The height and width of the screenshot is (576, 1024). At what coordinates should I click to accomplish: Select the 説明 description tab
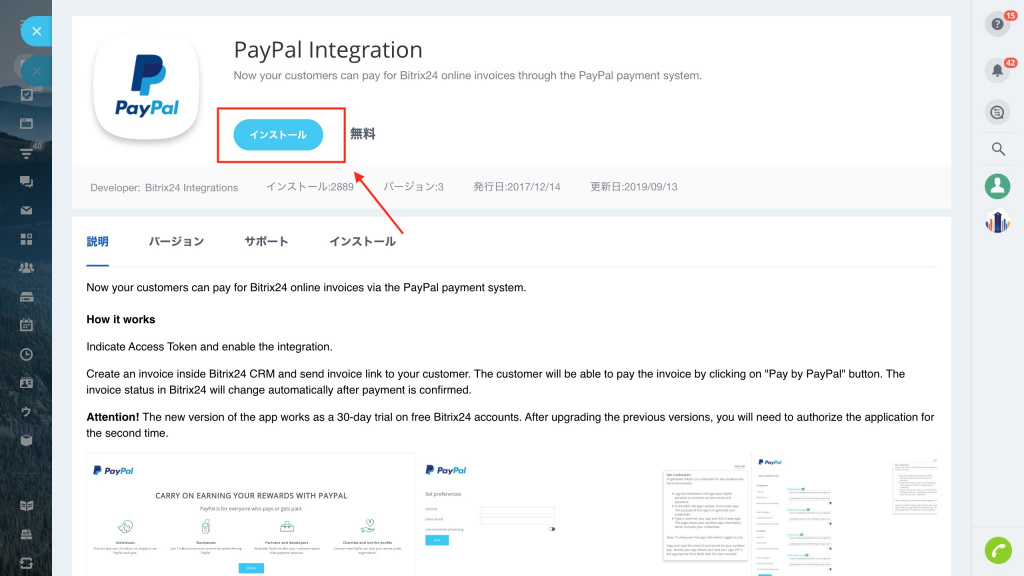pyautogui.click(x=97, y=242)
